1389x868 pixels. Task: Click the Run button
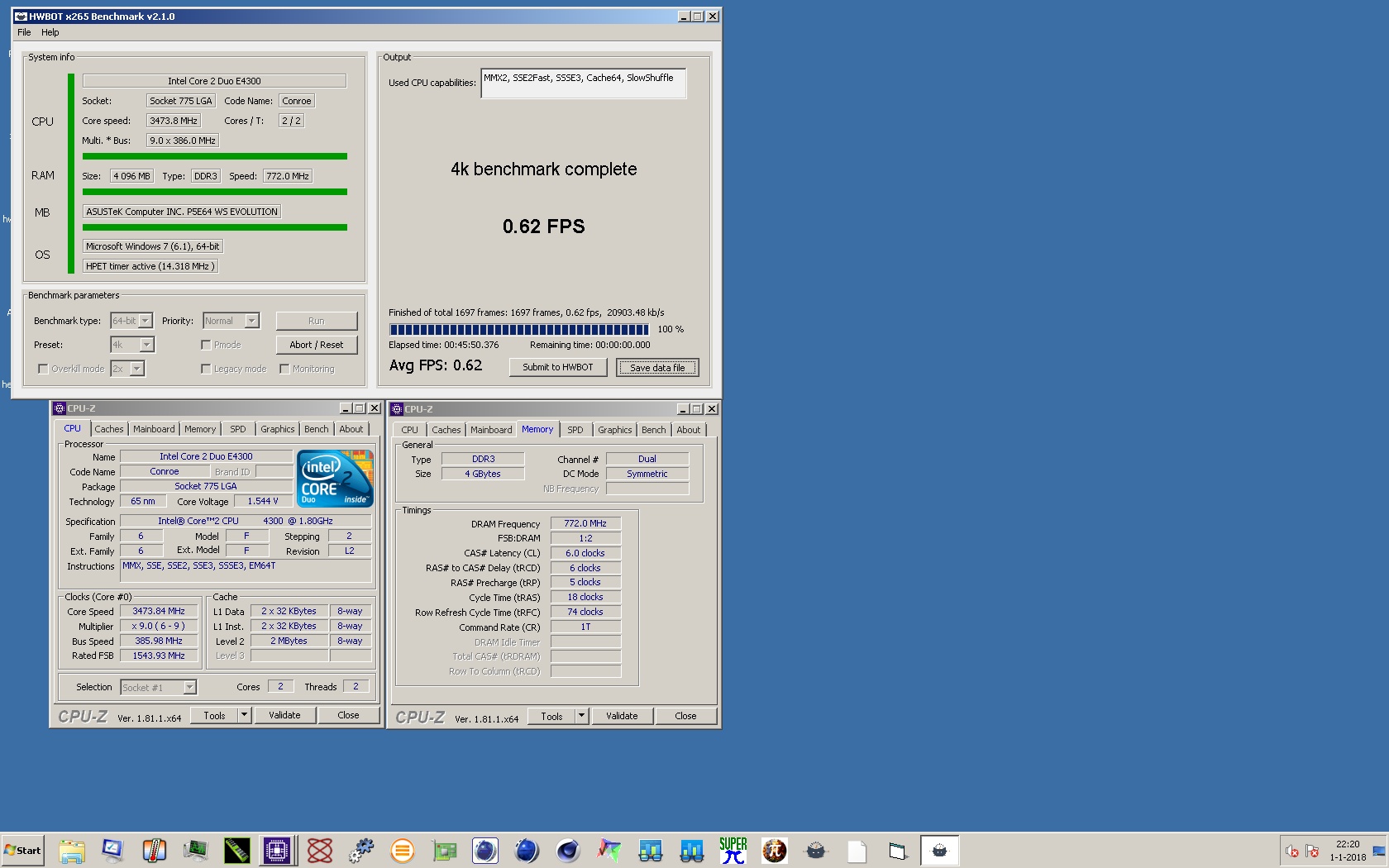point(317,321)
